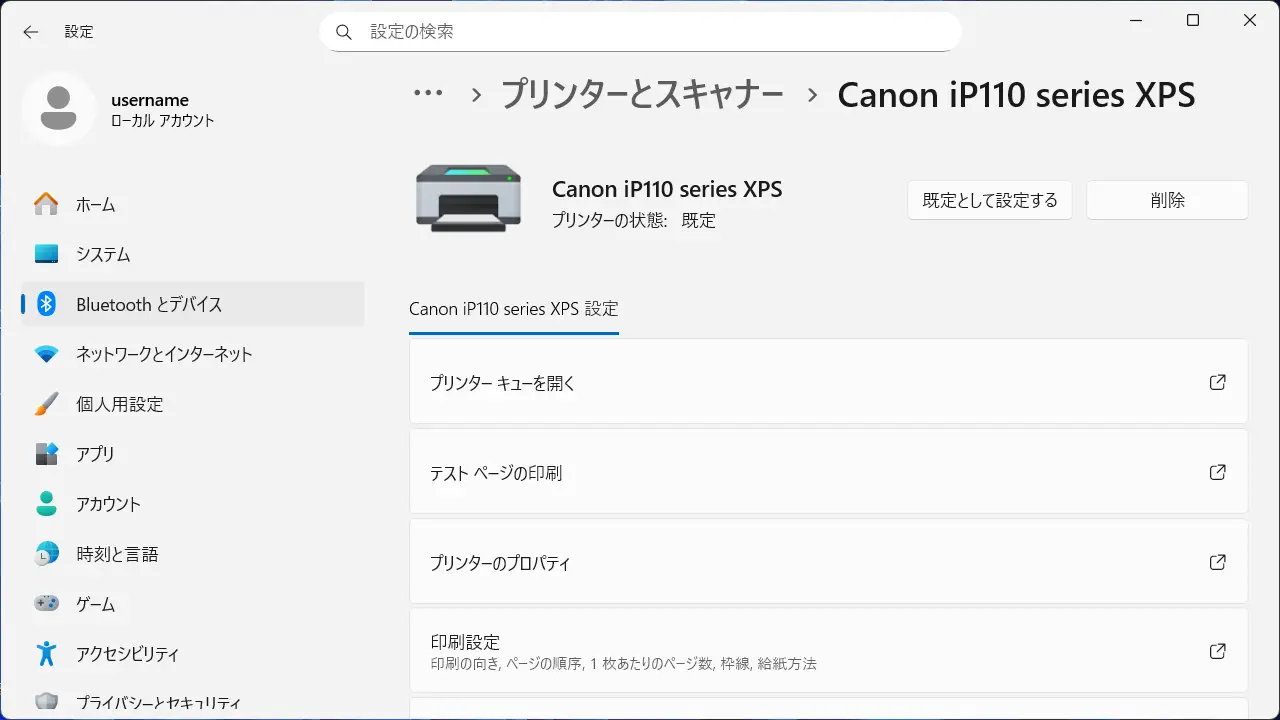This screenshot has width=1280, height=720.
Task: Click the 削除 button
Action: (1167, 200)
